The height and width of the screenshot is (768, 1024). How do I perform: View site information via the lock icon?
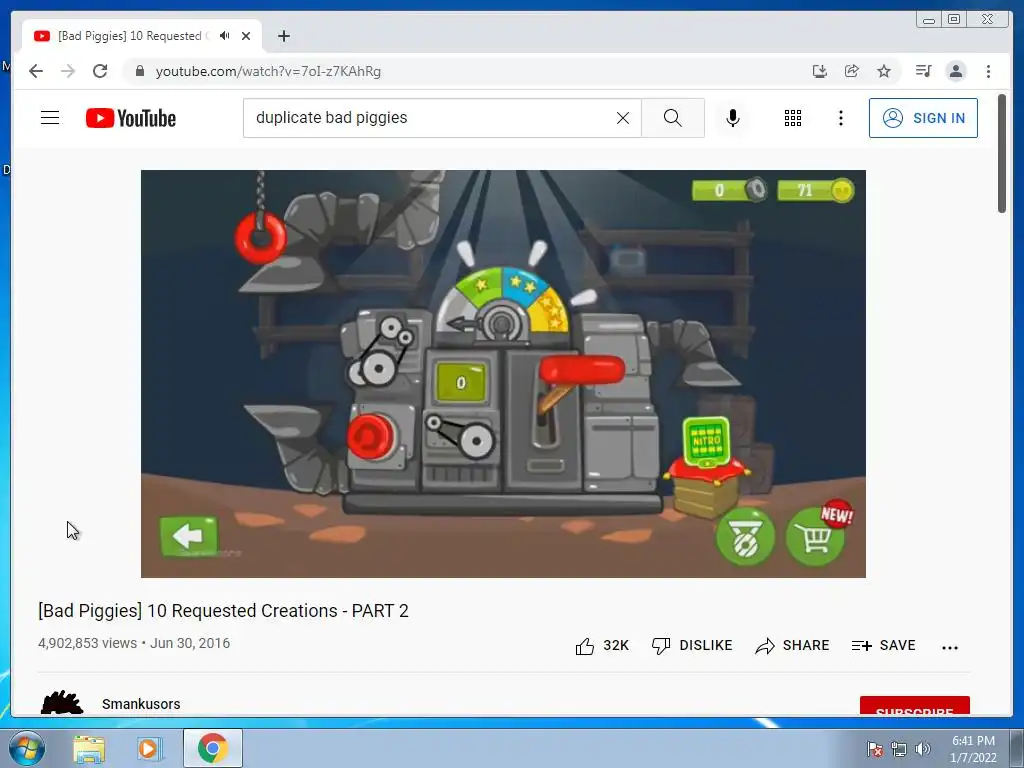139,71
